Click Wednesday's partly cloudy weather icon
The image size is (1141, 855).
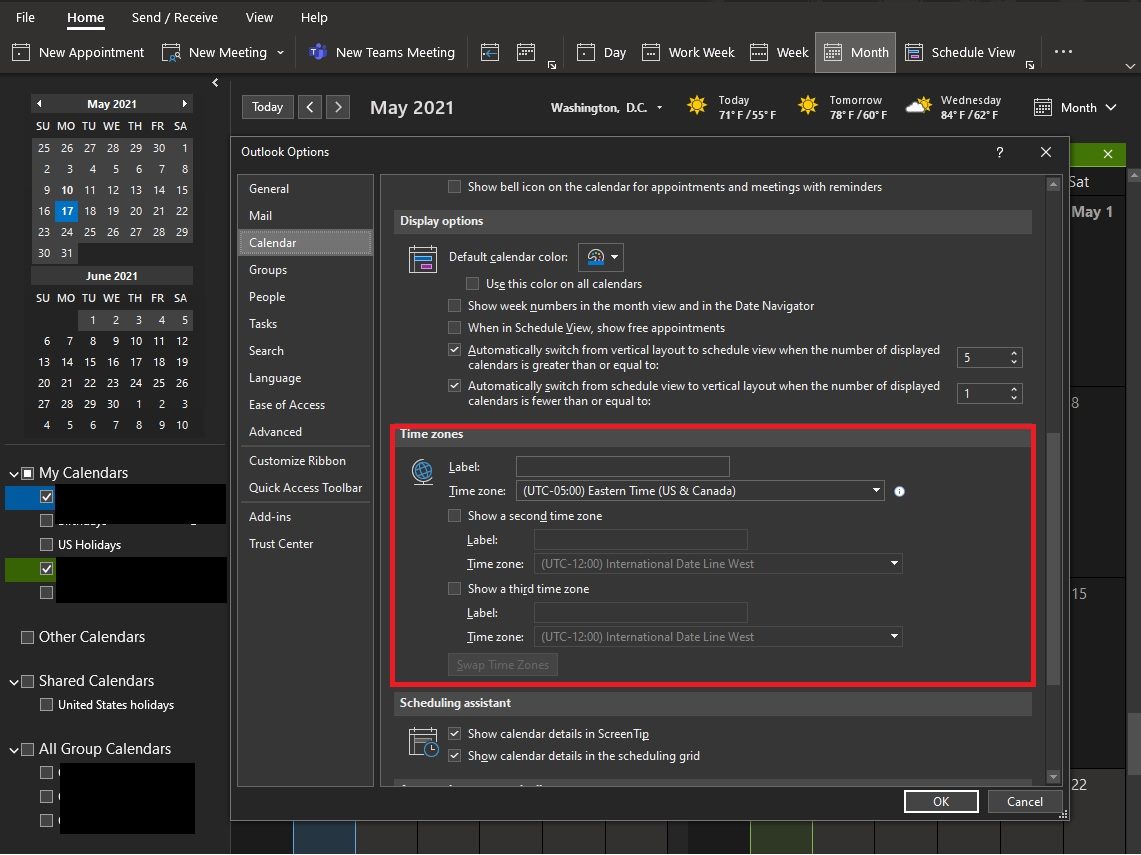click(918, 106)
